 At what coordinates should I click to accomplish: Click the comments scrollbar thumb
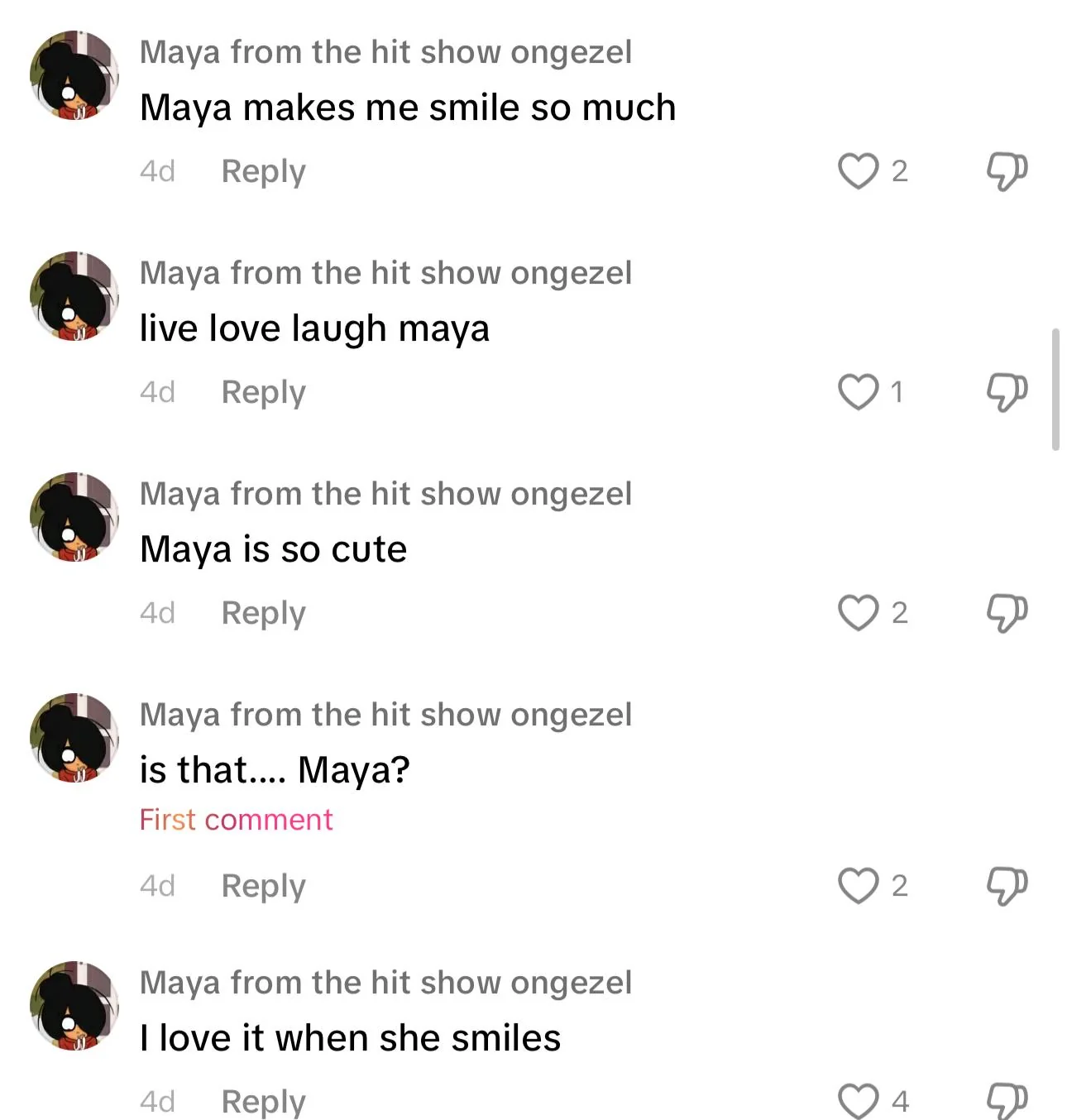click(x=1055, y=389)
